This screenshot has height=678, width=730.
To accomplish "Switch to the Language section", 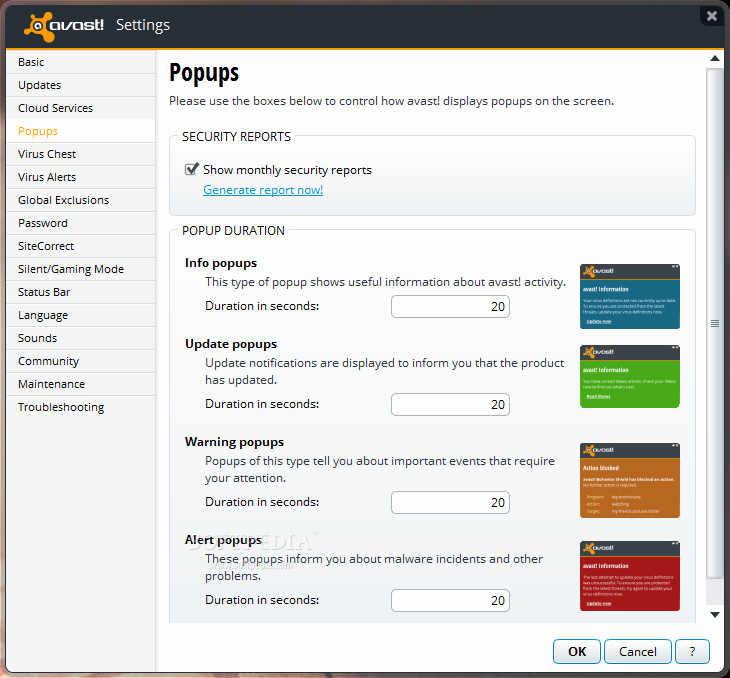I will [81, 315].
